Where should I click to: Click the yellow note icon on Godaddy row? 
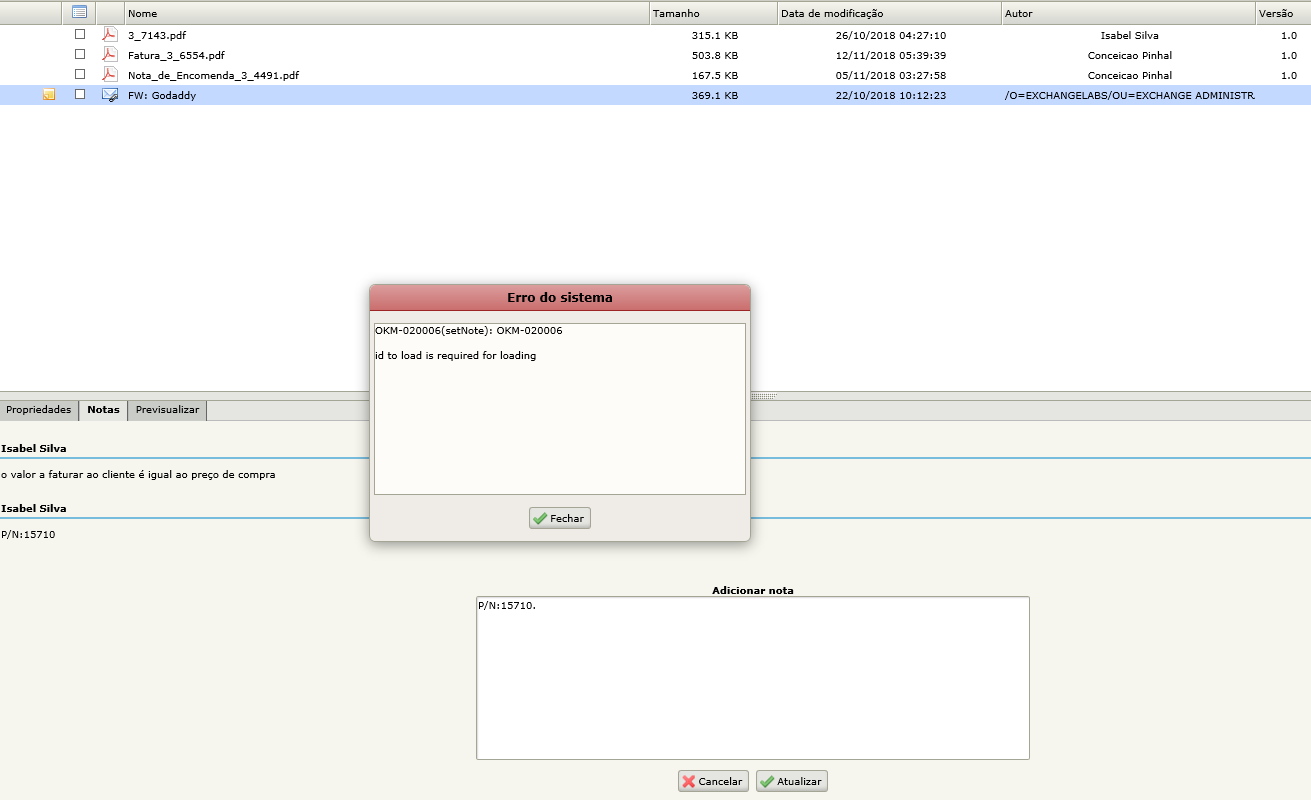click(49, 95)
